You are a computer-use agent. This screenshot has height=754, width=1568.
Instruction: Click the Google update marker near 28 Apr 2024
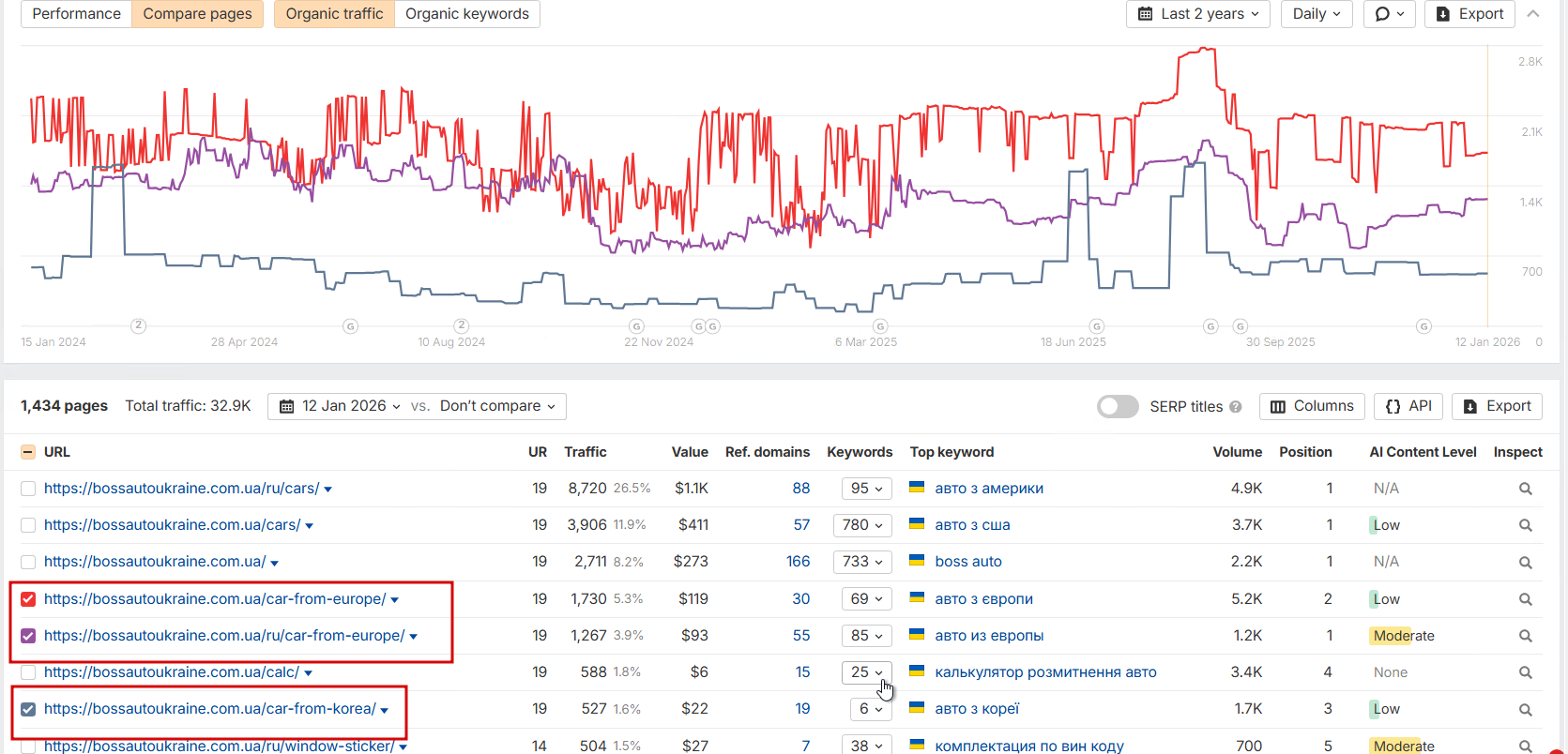pos(350,326)
